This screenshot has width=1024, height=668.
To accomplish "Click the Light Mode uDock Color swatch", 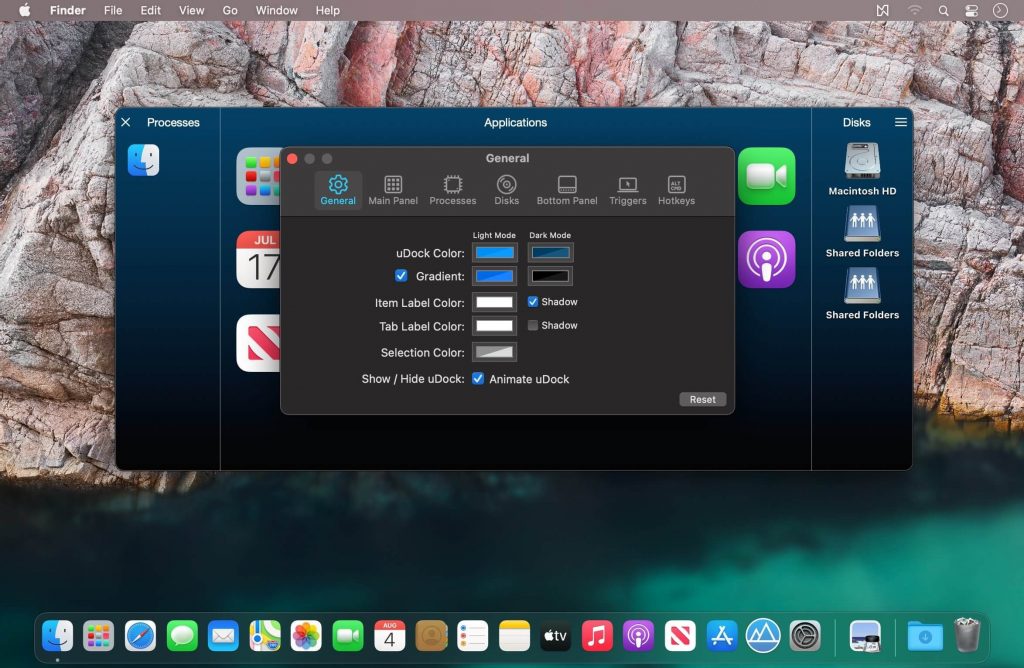I will click(494, 252).
